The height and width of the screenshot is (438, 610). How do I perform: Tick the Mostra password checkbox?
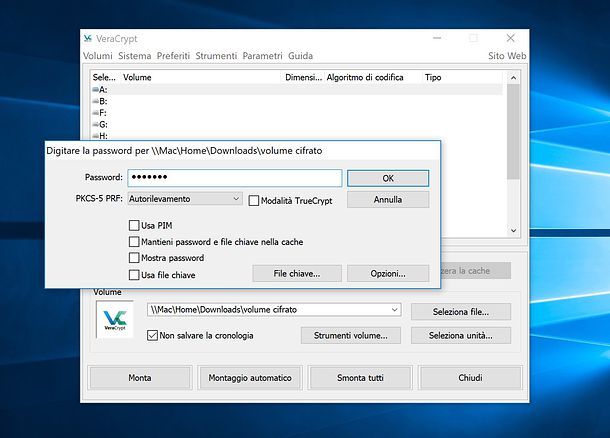pos(134,258)
